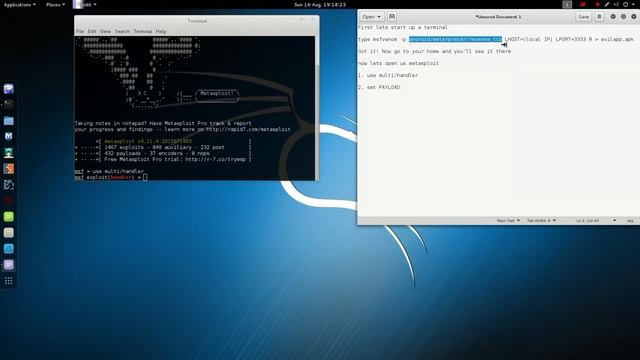
Task: Select the running gedit dock icon
Action: click(9, 265)
